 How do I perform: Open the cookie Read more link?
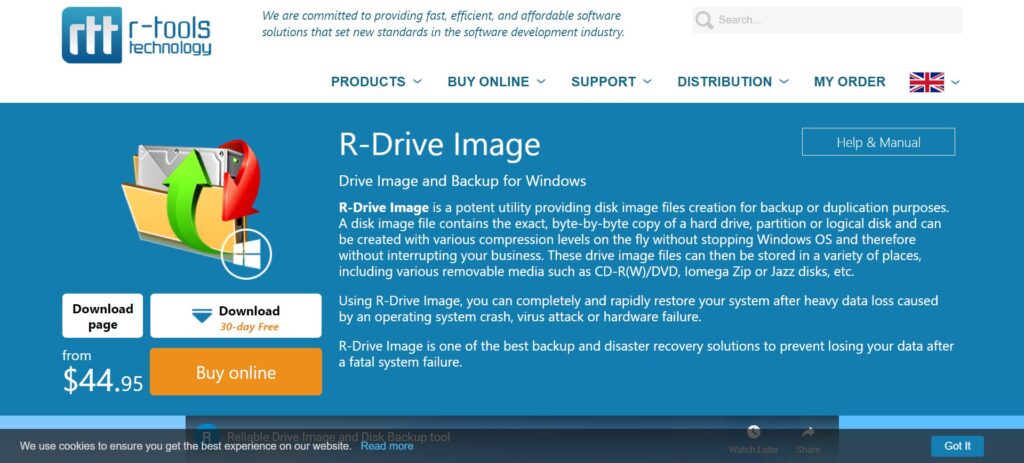(387, 446)
